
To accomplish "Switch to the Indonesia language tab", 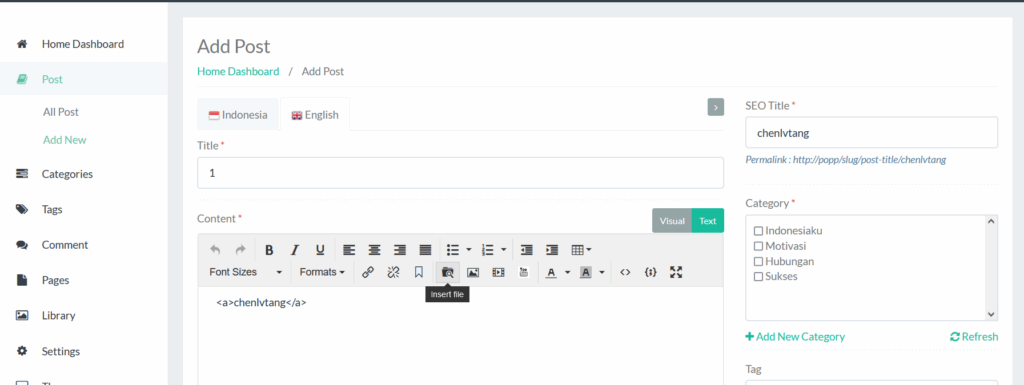I will (238, 115).
